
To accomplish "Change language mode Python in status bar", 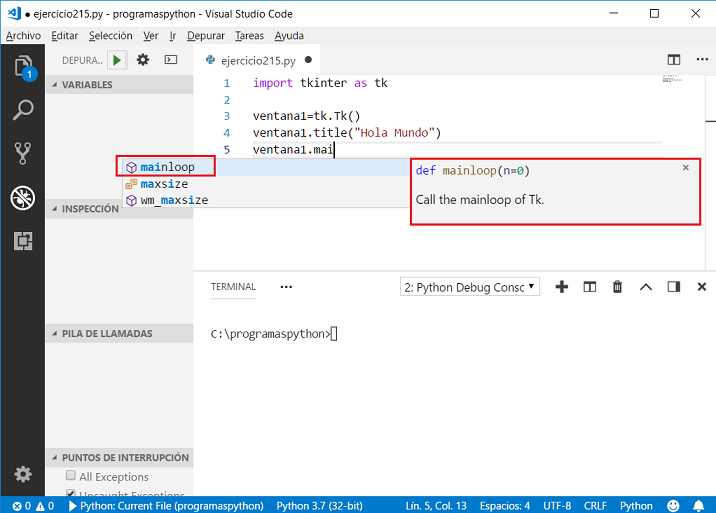I will (636, 506).
